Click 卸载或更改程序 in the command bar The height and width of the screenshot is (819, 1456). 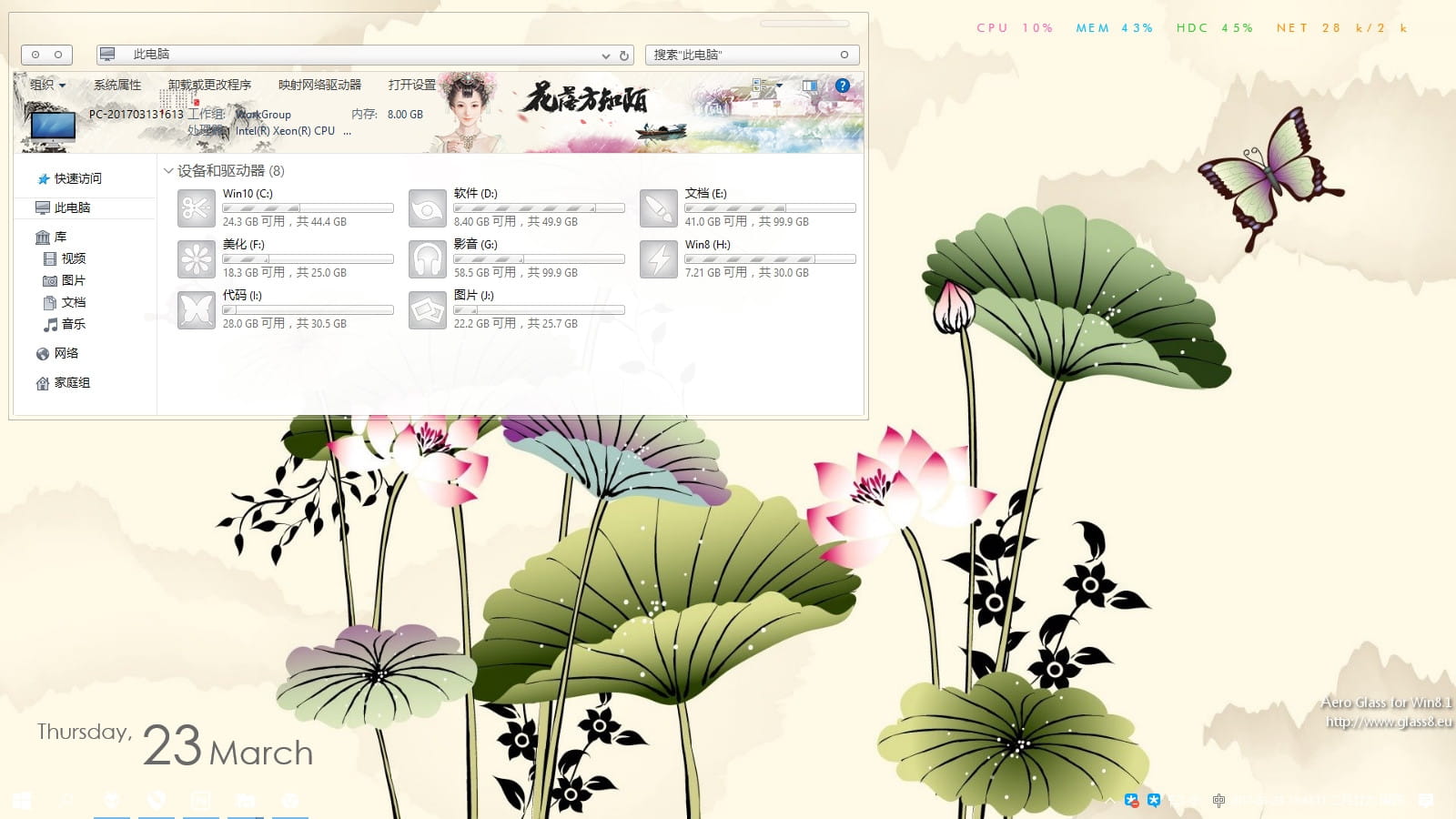[209, 85]
